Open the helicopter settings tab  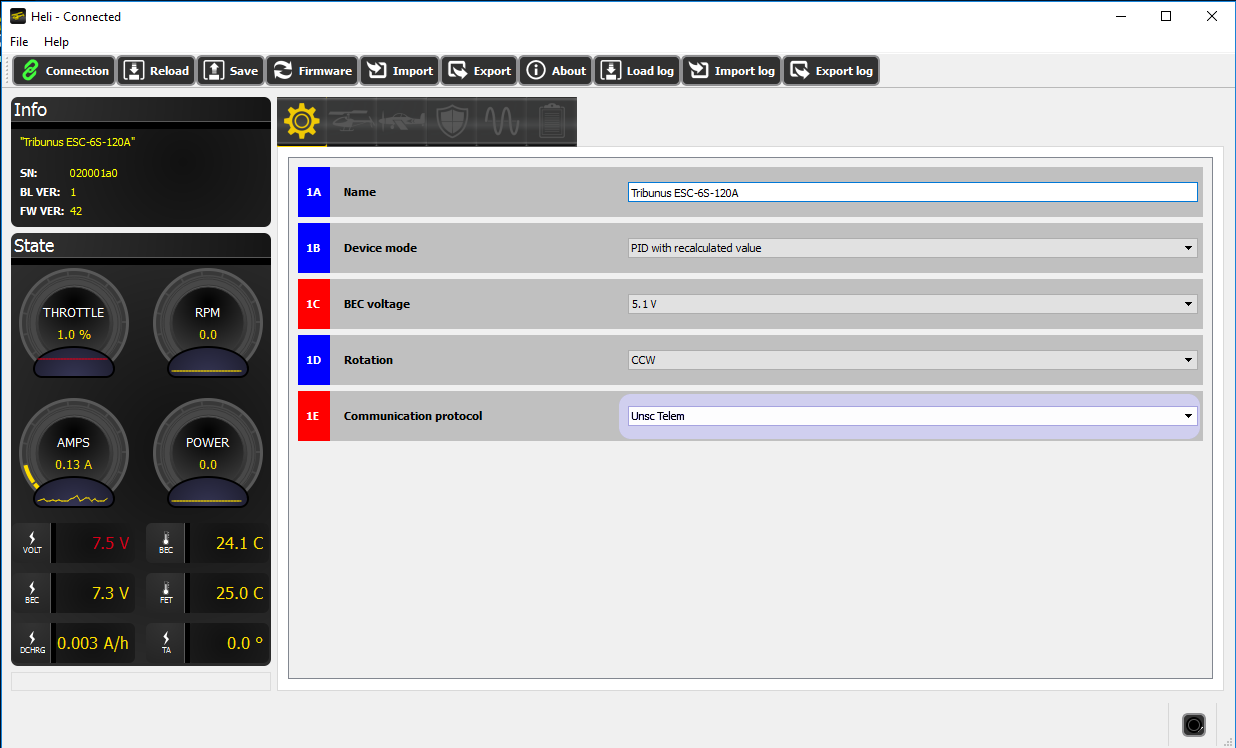[352, 122]
